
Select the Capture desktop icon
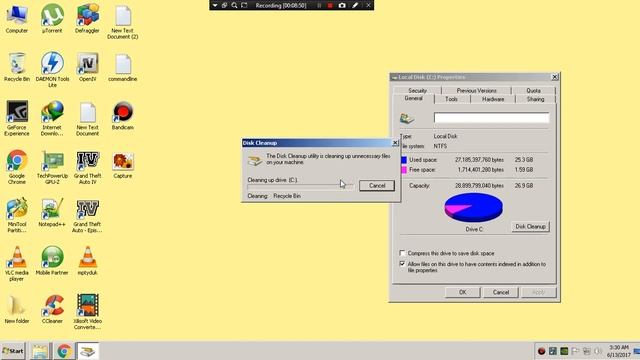[123, 164]
